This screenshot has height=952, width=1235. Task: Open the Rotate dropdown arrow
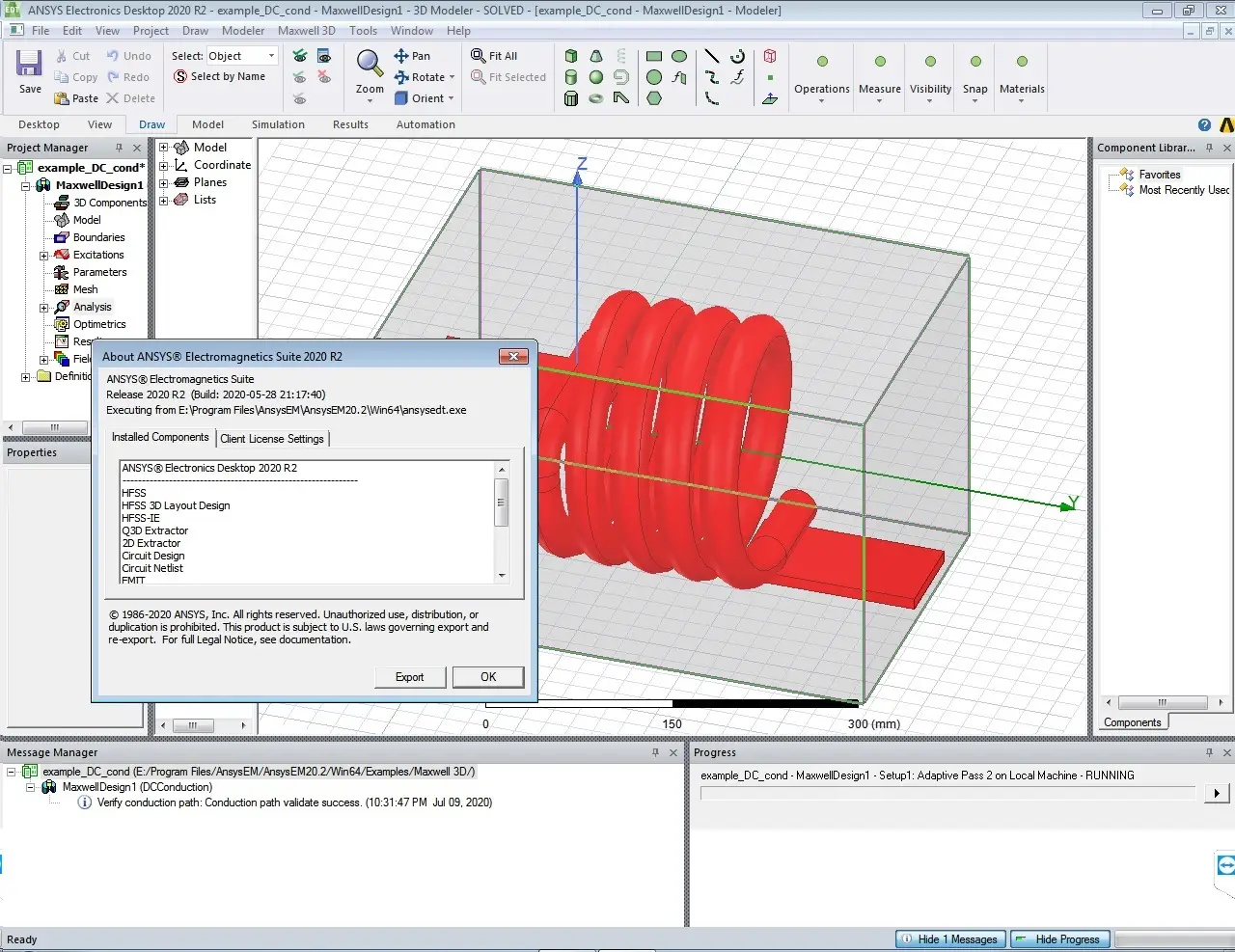point(452,77)
